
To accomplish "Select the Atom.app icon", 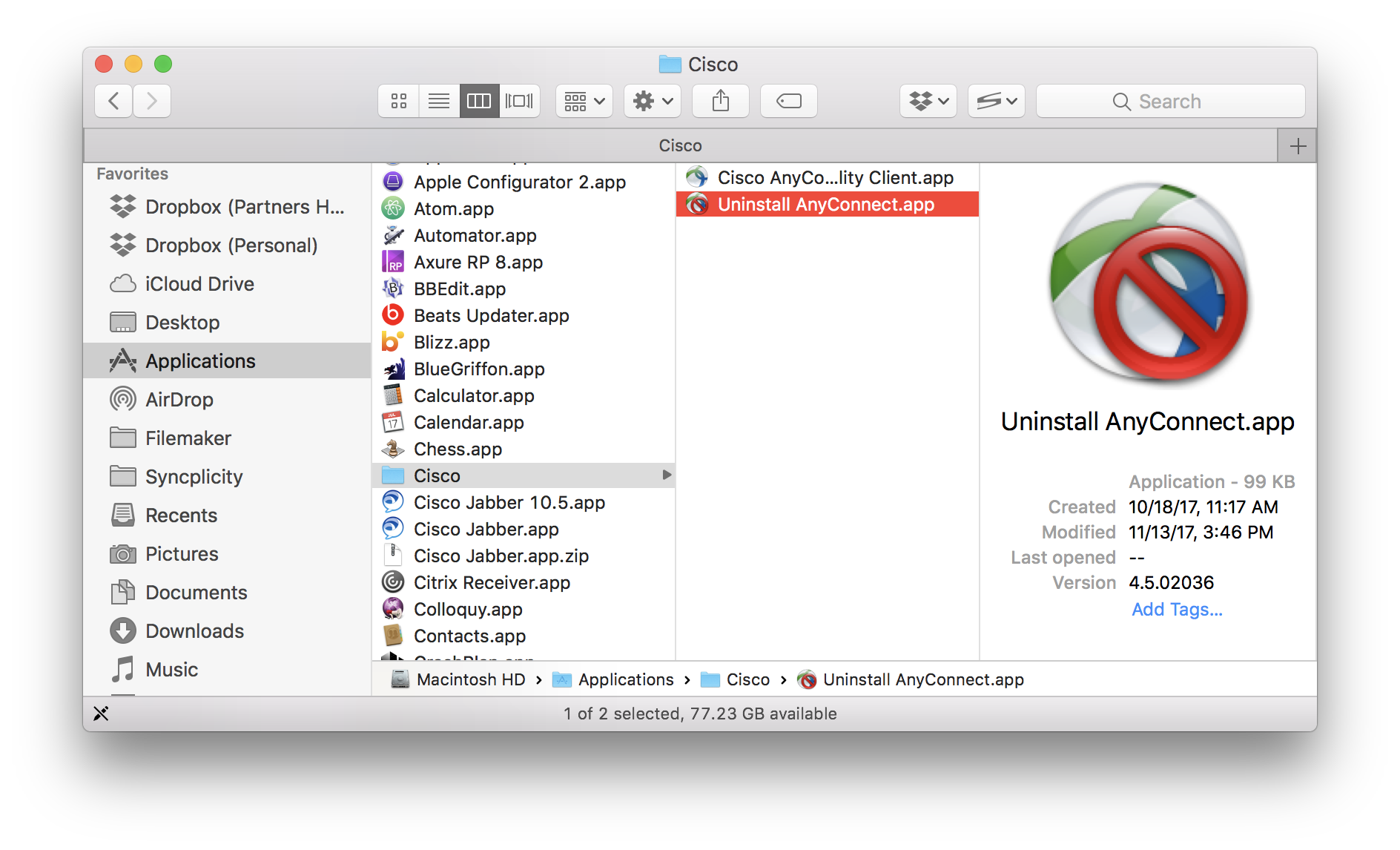I will (393, 208).
